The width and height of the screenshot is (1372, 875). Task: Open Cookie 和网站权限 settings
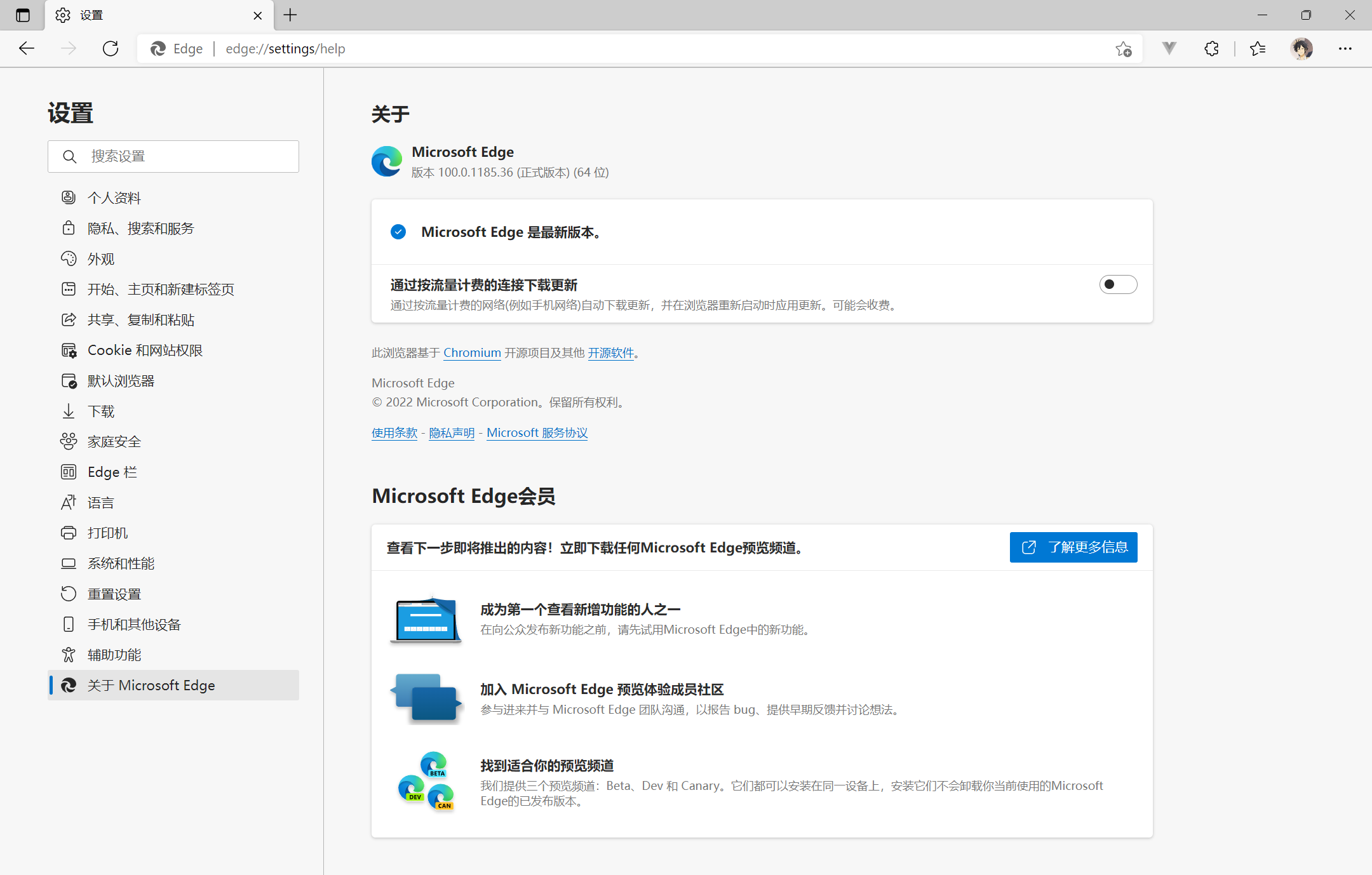(x=145, y=350)
